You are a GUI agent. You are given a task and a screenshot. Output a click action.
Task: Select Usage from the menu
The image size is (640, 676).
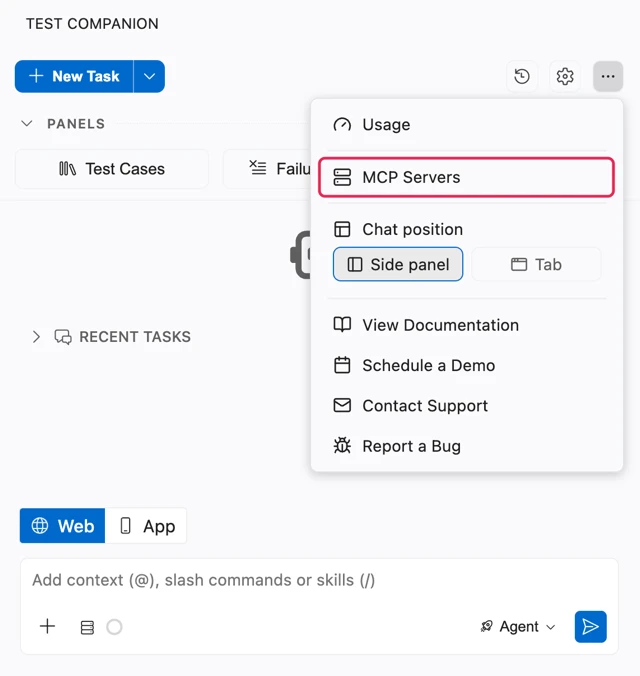[467, 125]
